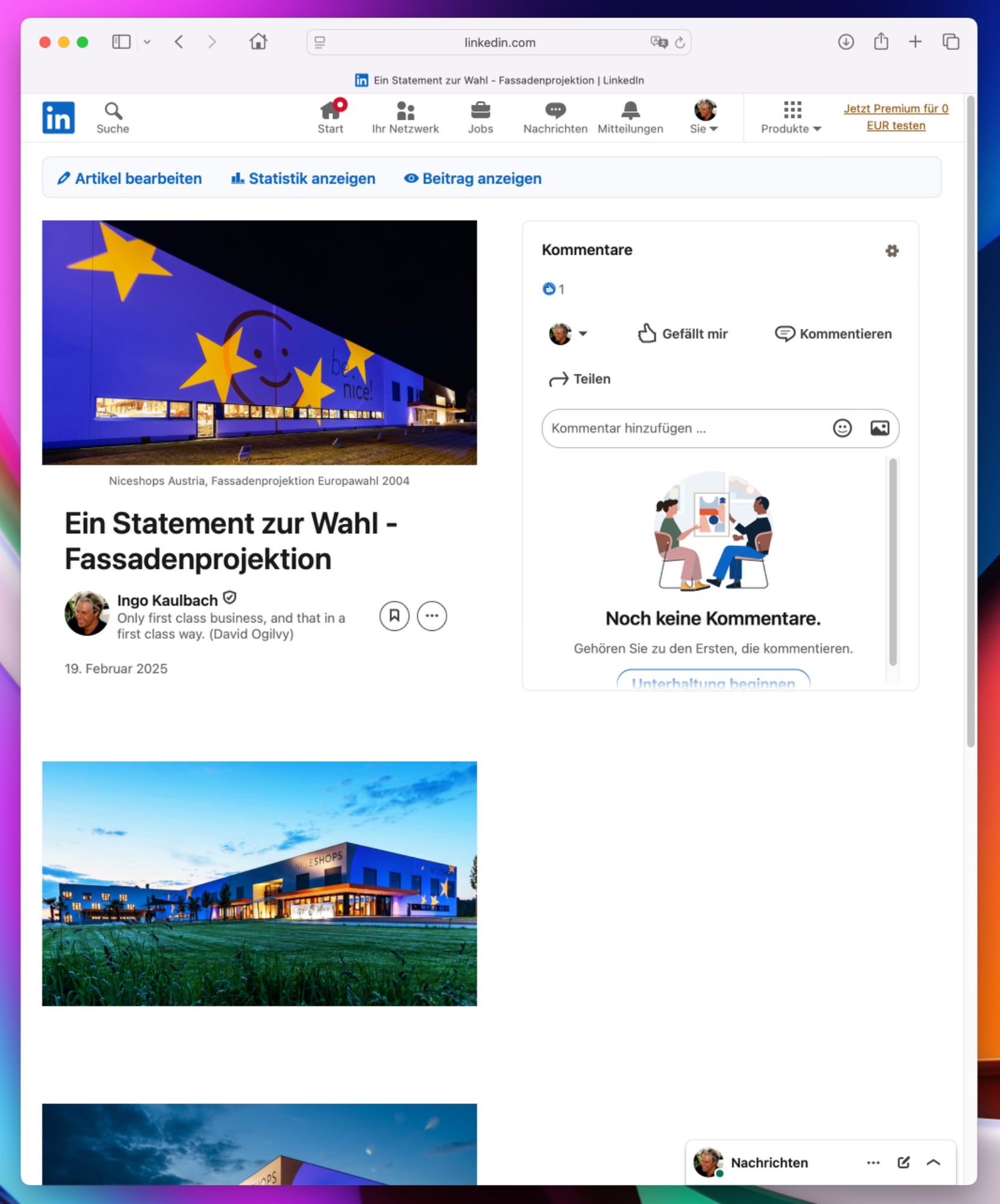Expand the Produkte dropdown menu
This screenshot has height=1204, width=1000.
point(791,117)
